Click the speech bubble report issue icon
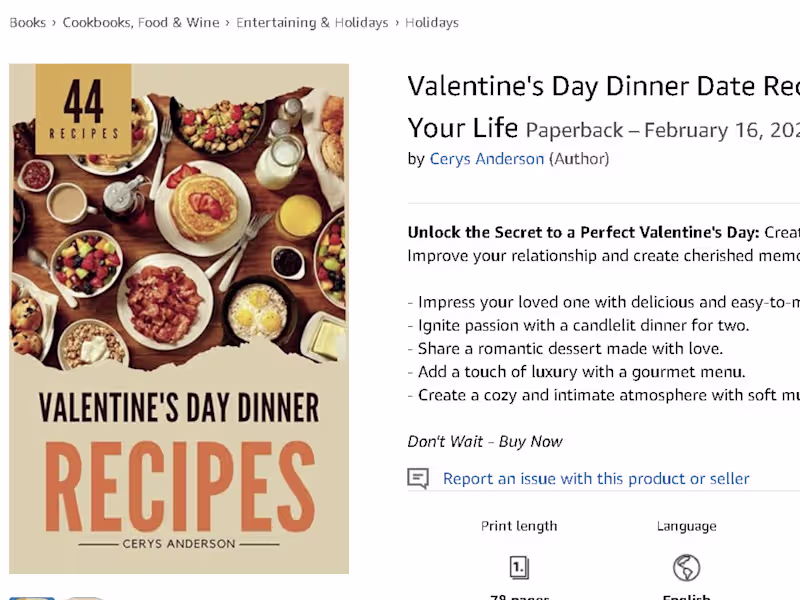Image resolution: width=800 pixels, height=600 pixels. [x=418, y=478]
